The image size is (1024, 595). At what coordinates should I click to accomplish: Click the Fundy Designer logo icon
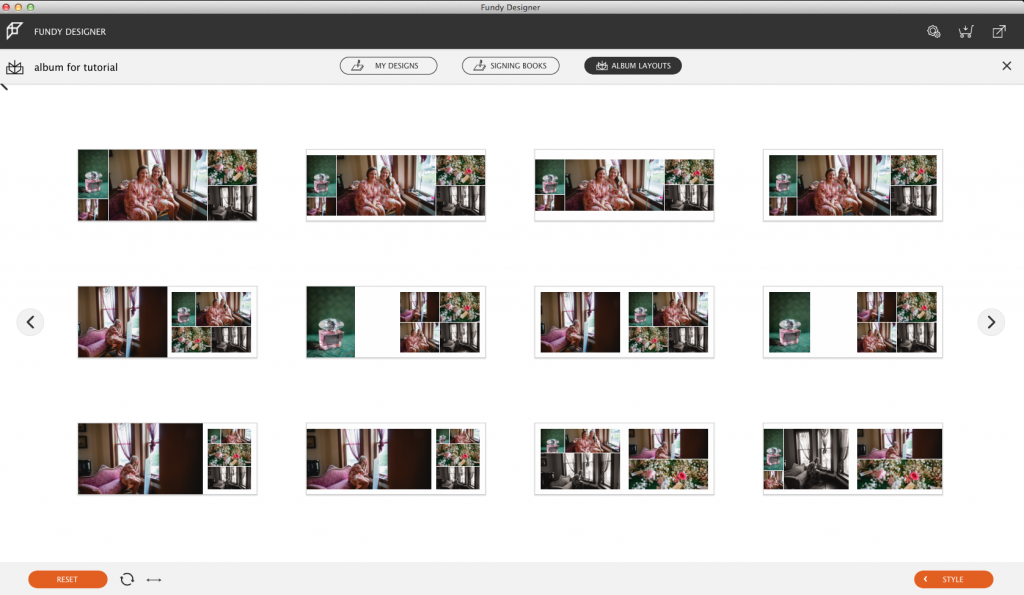[14, 31]
